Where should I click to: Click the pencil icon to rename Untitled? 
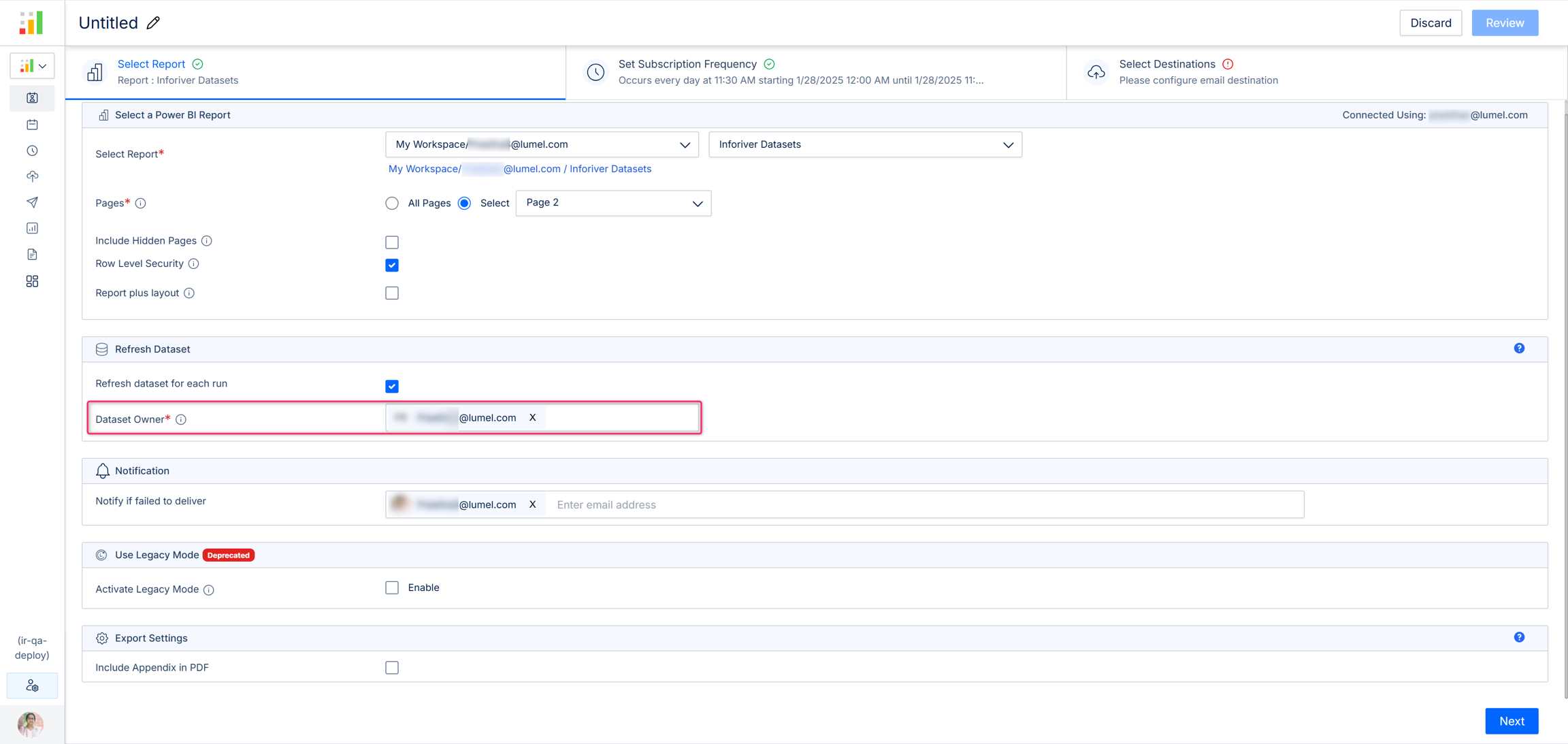click(154, 23)
